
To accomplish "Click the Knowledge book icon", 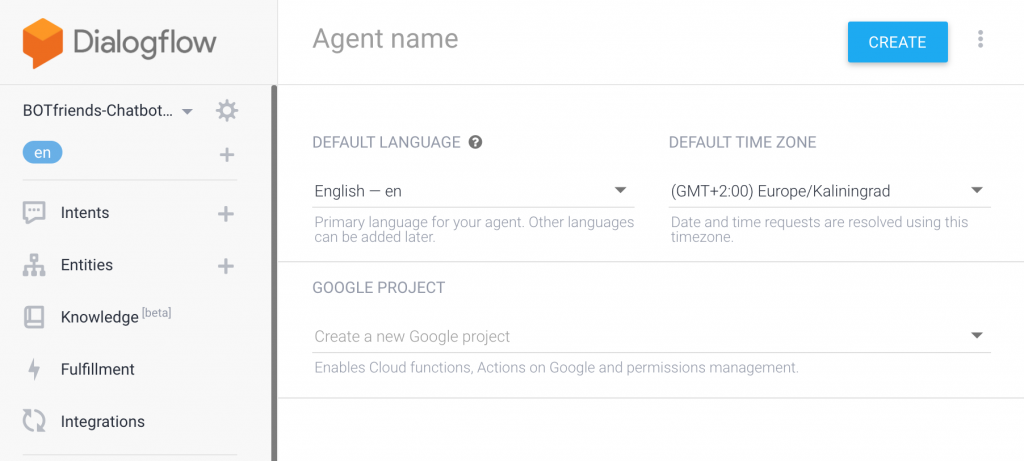I will coord(34,317).
